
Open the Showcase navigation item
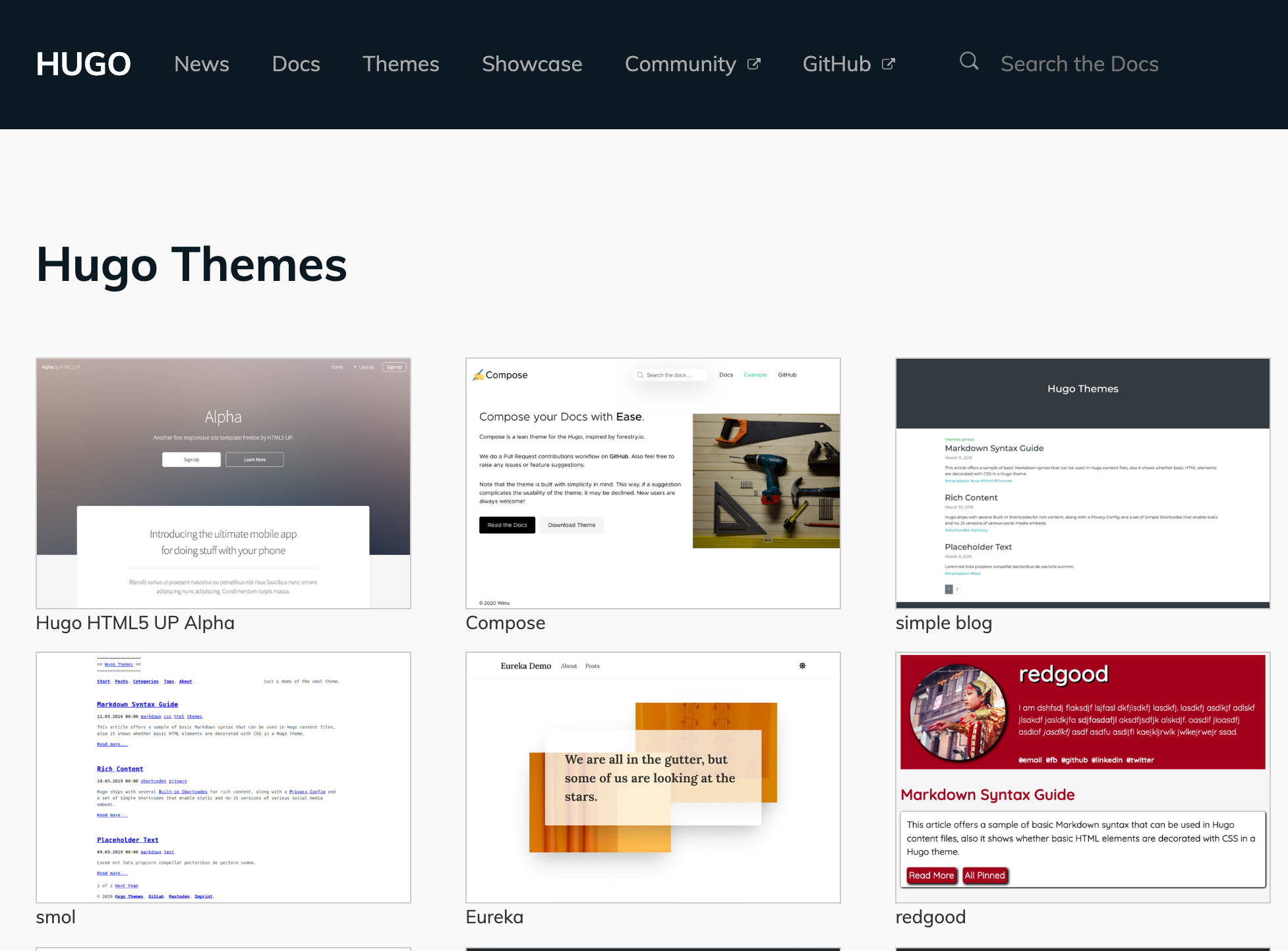point(532,64)
